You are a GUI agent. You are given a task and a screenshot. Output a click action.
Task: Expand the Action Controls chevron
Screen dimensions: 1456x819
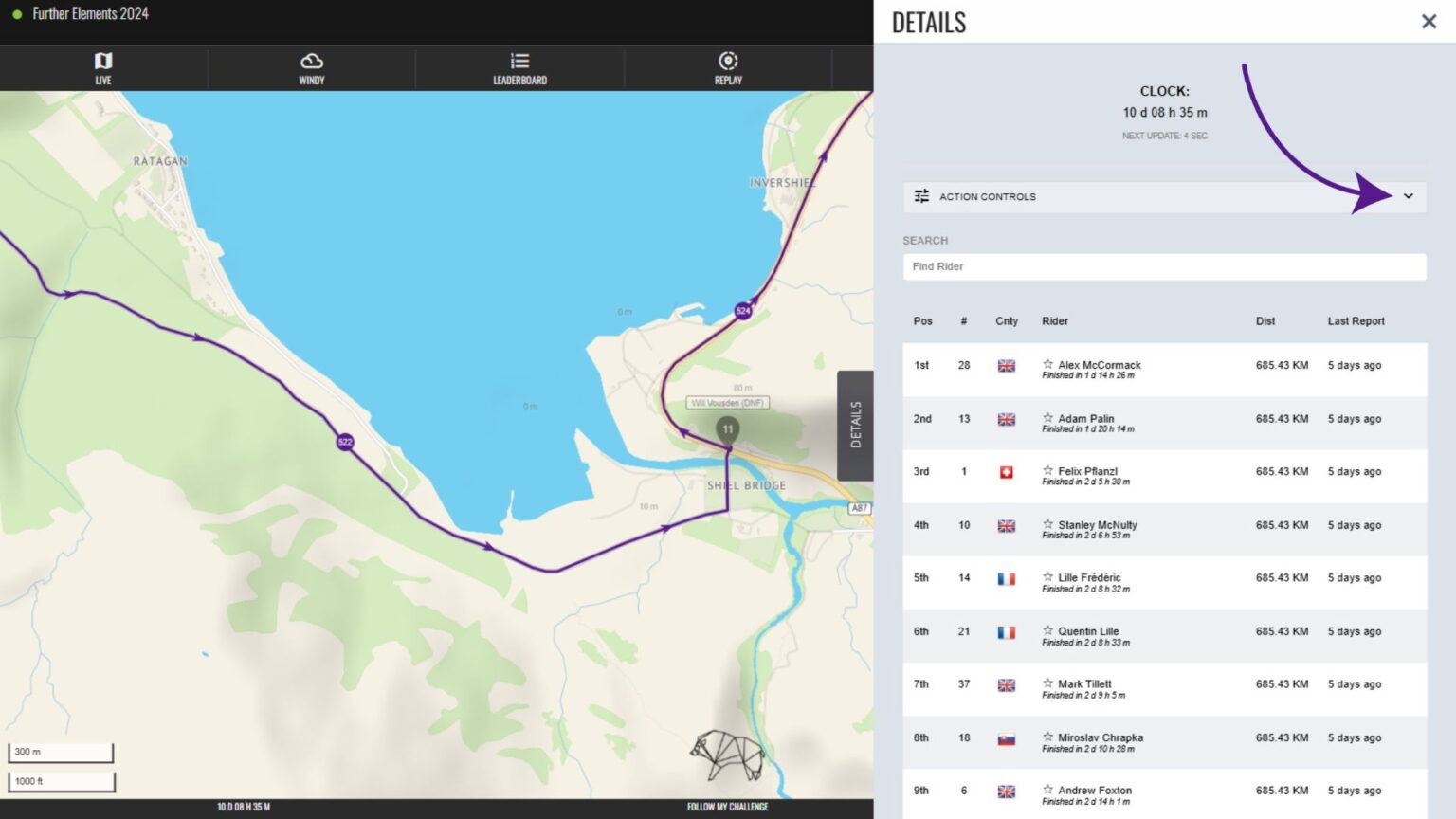1408,196
